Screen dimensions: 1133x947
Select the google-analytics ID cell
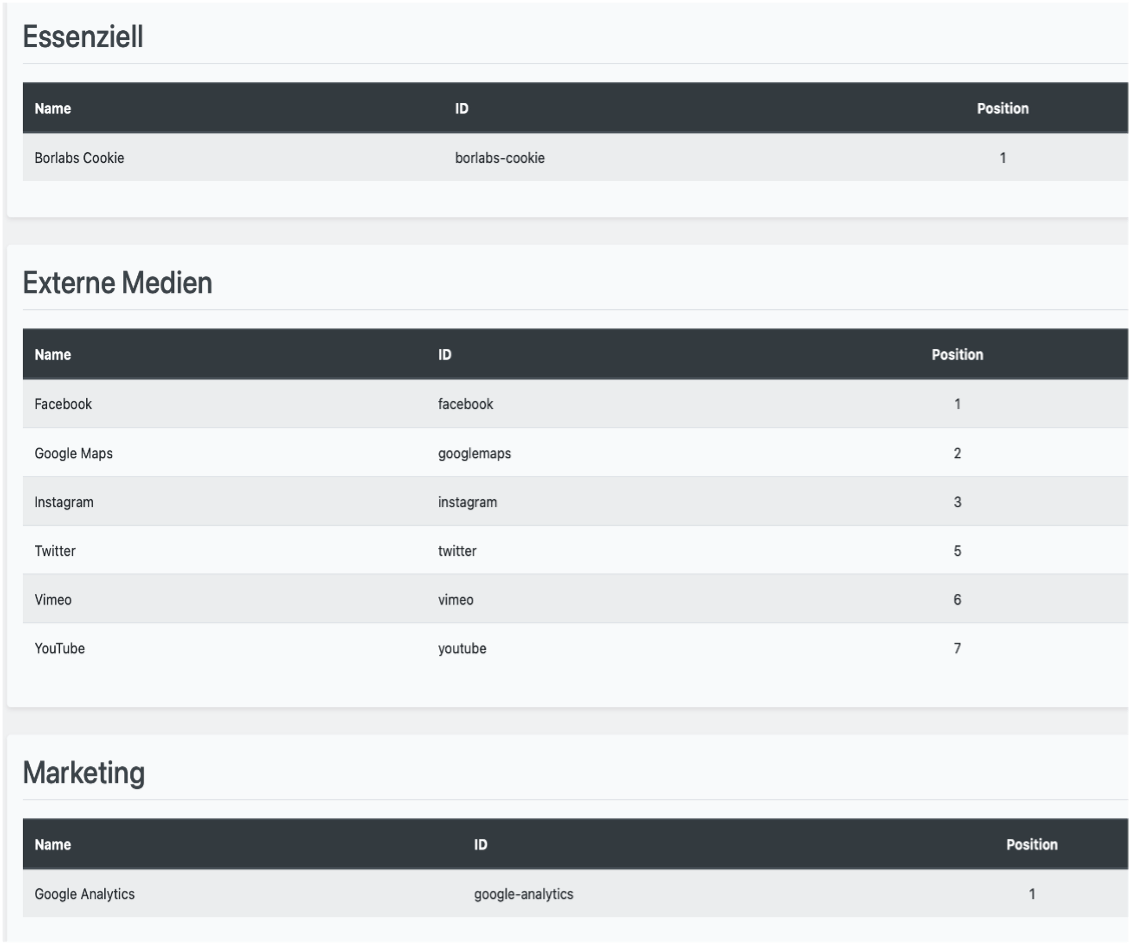click(x=523, y=894)
